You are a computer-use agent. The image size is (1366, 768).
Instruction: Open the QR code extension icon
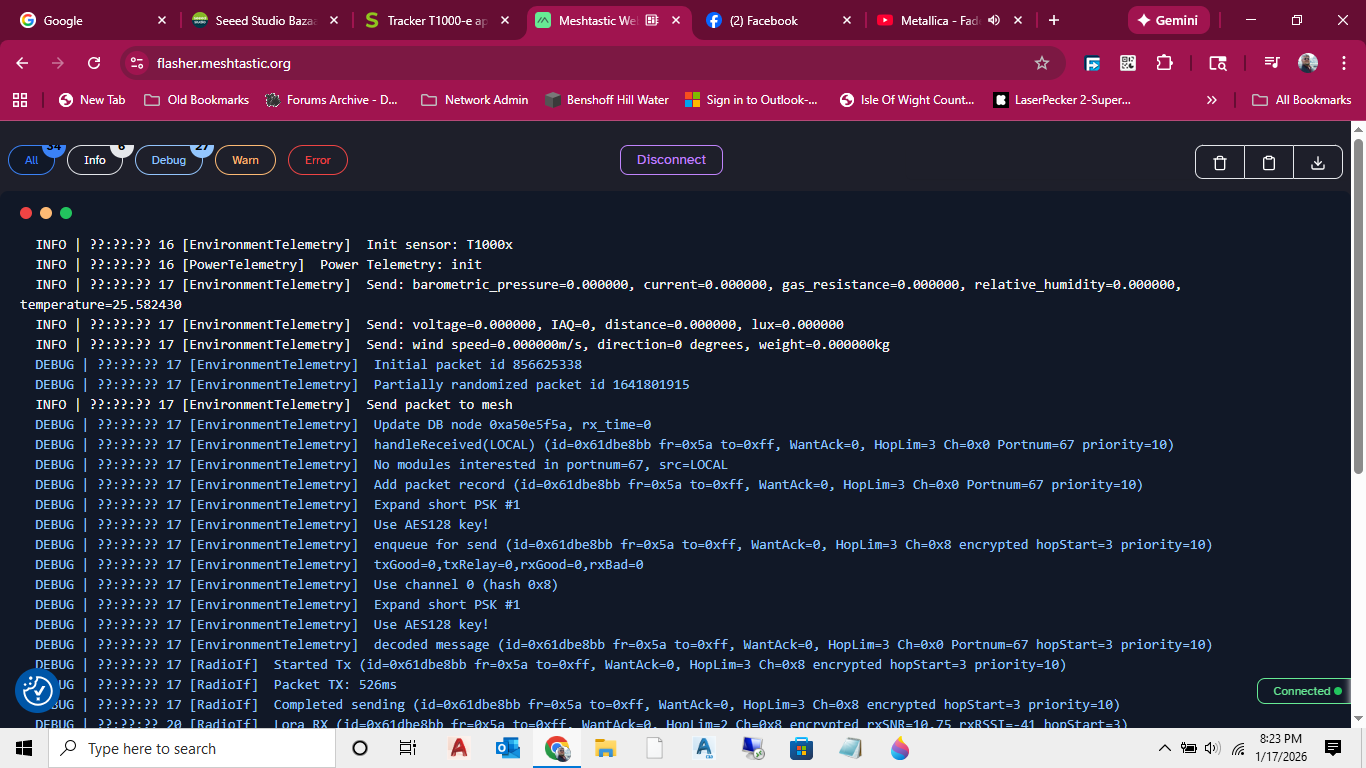coord(1128,63)
